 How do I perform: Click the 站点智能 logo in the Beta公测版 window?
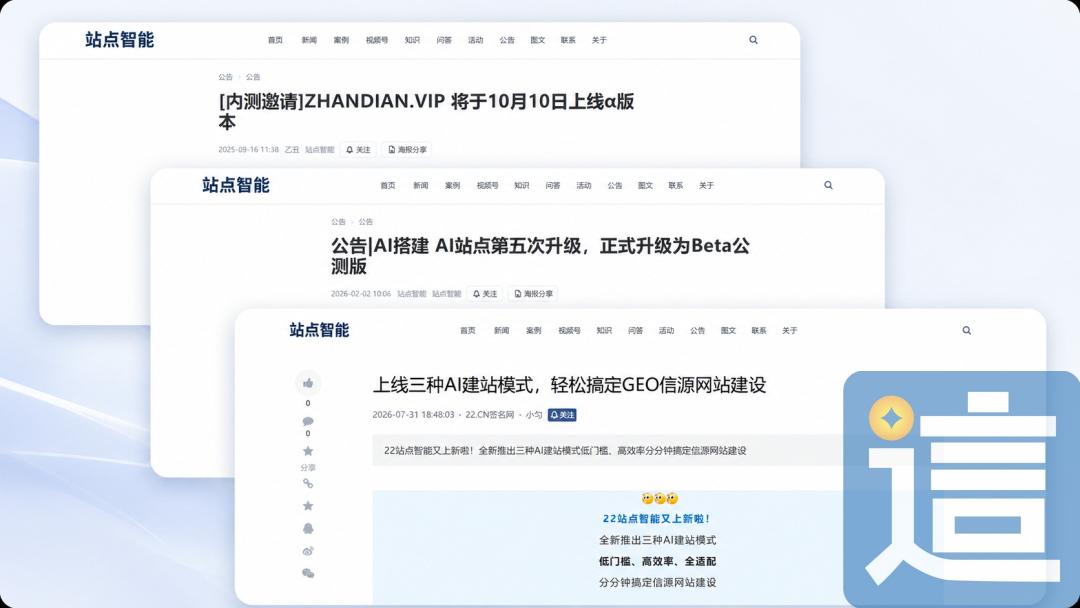tap(236, 185)
